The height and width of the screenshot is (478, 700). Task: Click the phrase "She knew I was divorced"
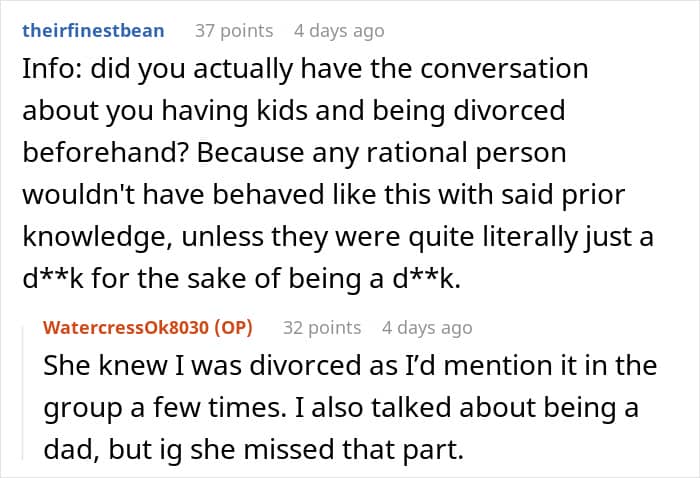tap(162, 366)
